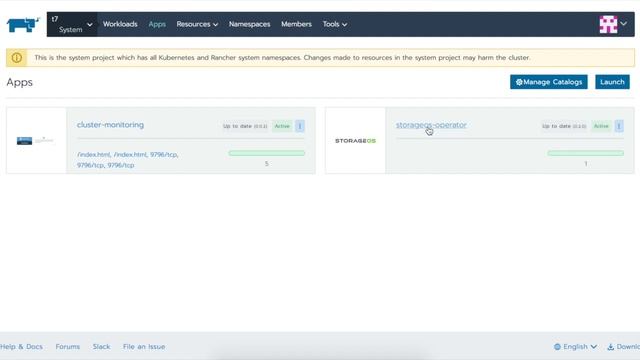Open the cluster-monitoring more actions menu
Screen dimensions: 640x360
pos(300,126)
